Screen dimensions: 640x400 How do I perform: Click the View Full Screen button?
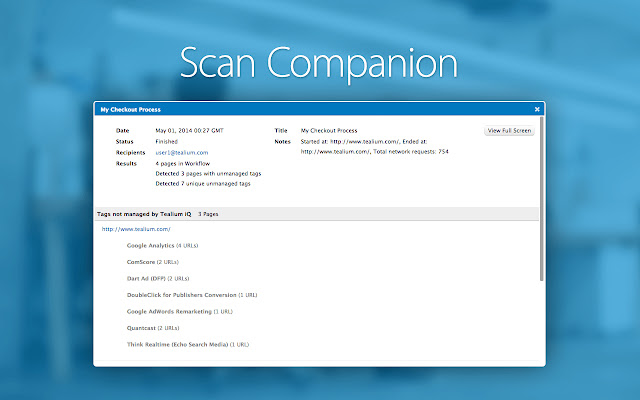[509, 131]
